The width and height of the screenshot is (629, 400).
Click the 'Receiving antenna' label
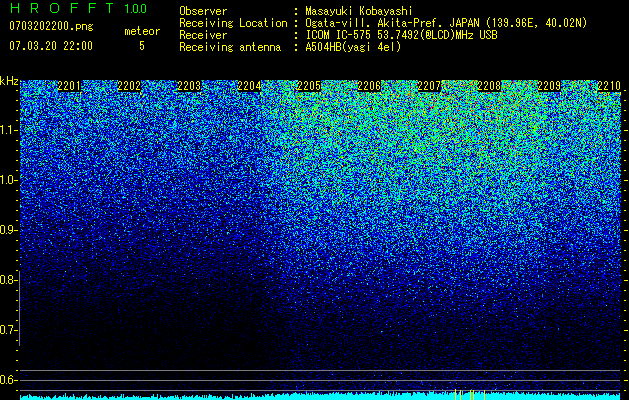tap(230, 47)
